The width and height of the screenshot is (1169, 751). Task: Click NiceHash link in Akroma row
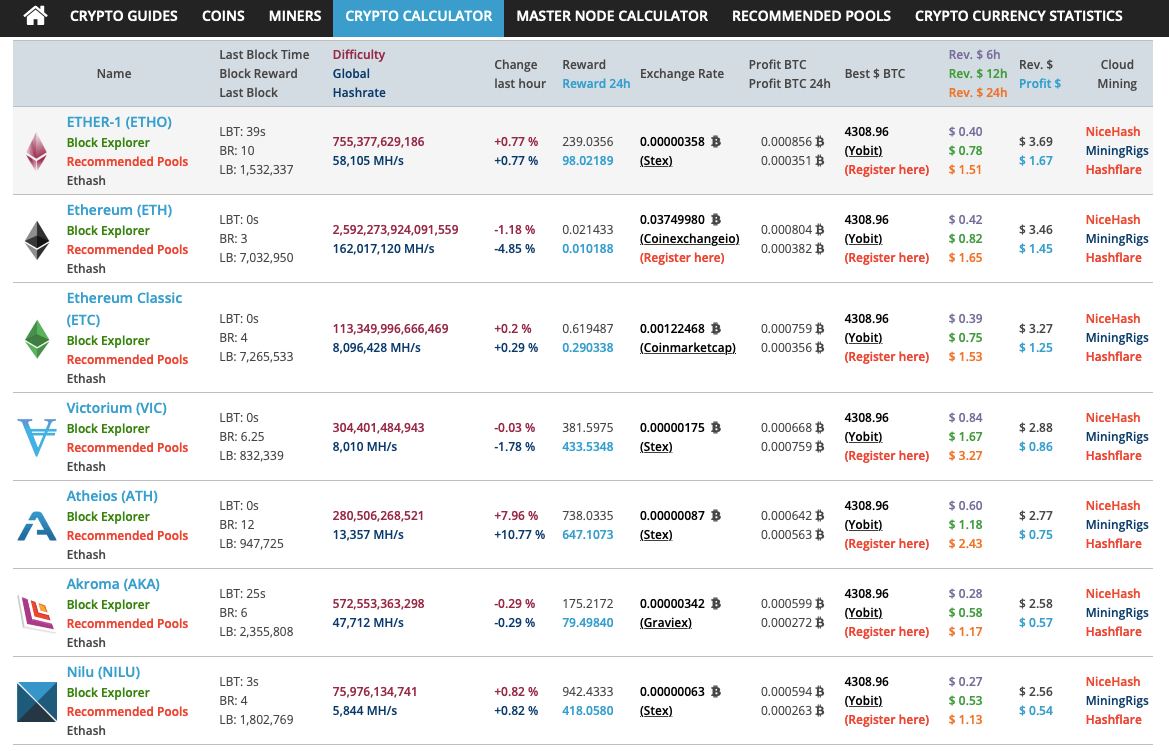pyautogui.click(x=1113, y=594)
